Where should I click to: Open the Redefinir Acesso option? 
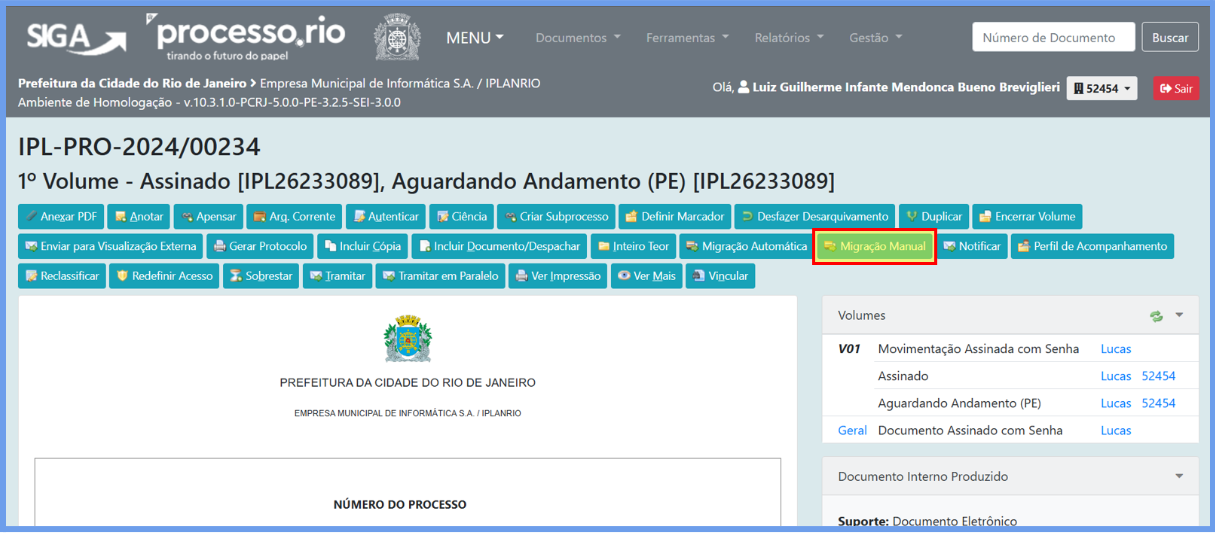tap(165, 276)
